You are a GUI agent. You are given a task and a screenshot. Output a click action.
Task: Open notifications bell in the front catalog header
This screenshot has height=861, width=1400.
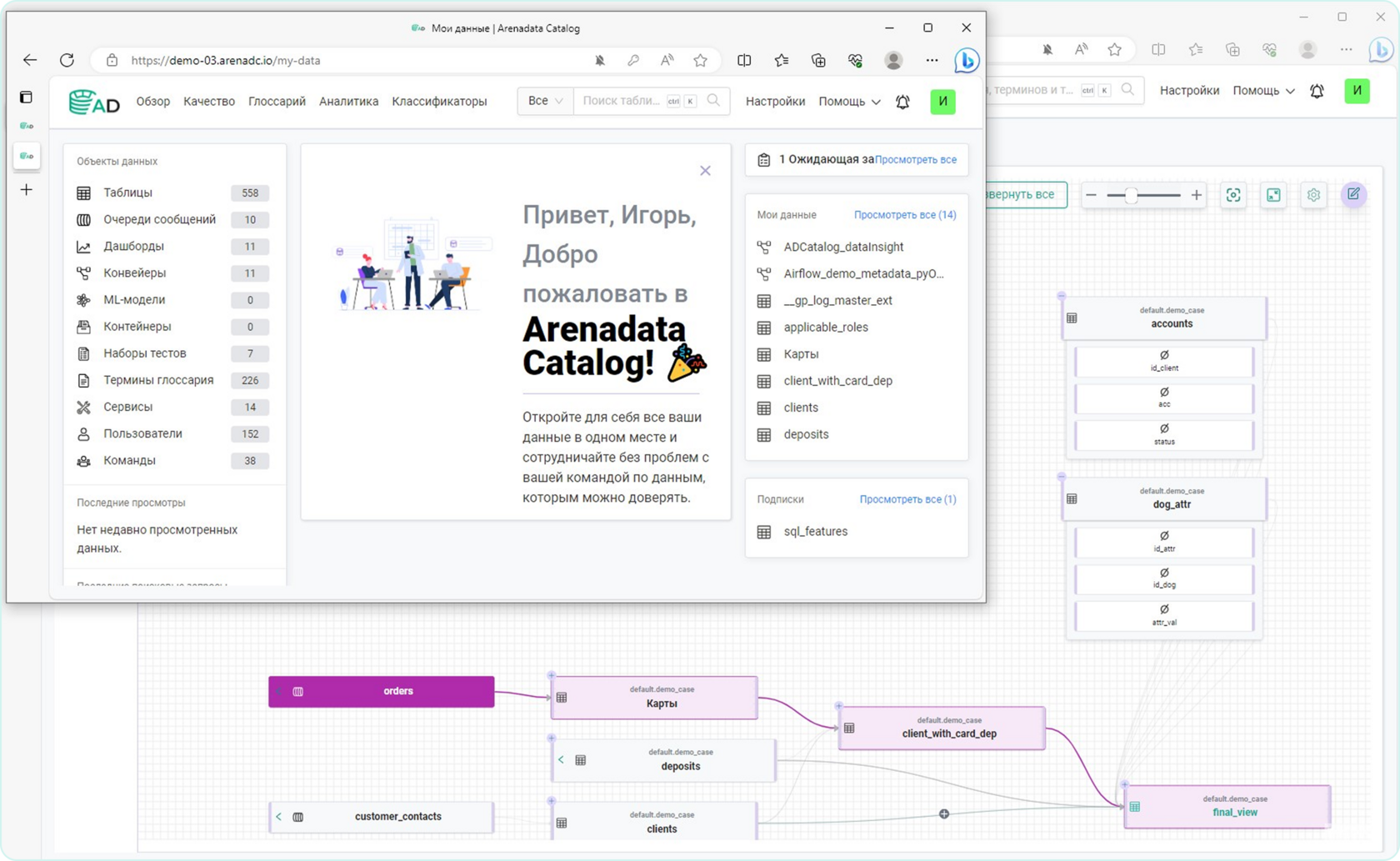coord(902,102)
